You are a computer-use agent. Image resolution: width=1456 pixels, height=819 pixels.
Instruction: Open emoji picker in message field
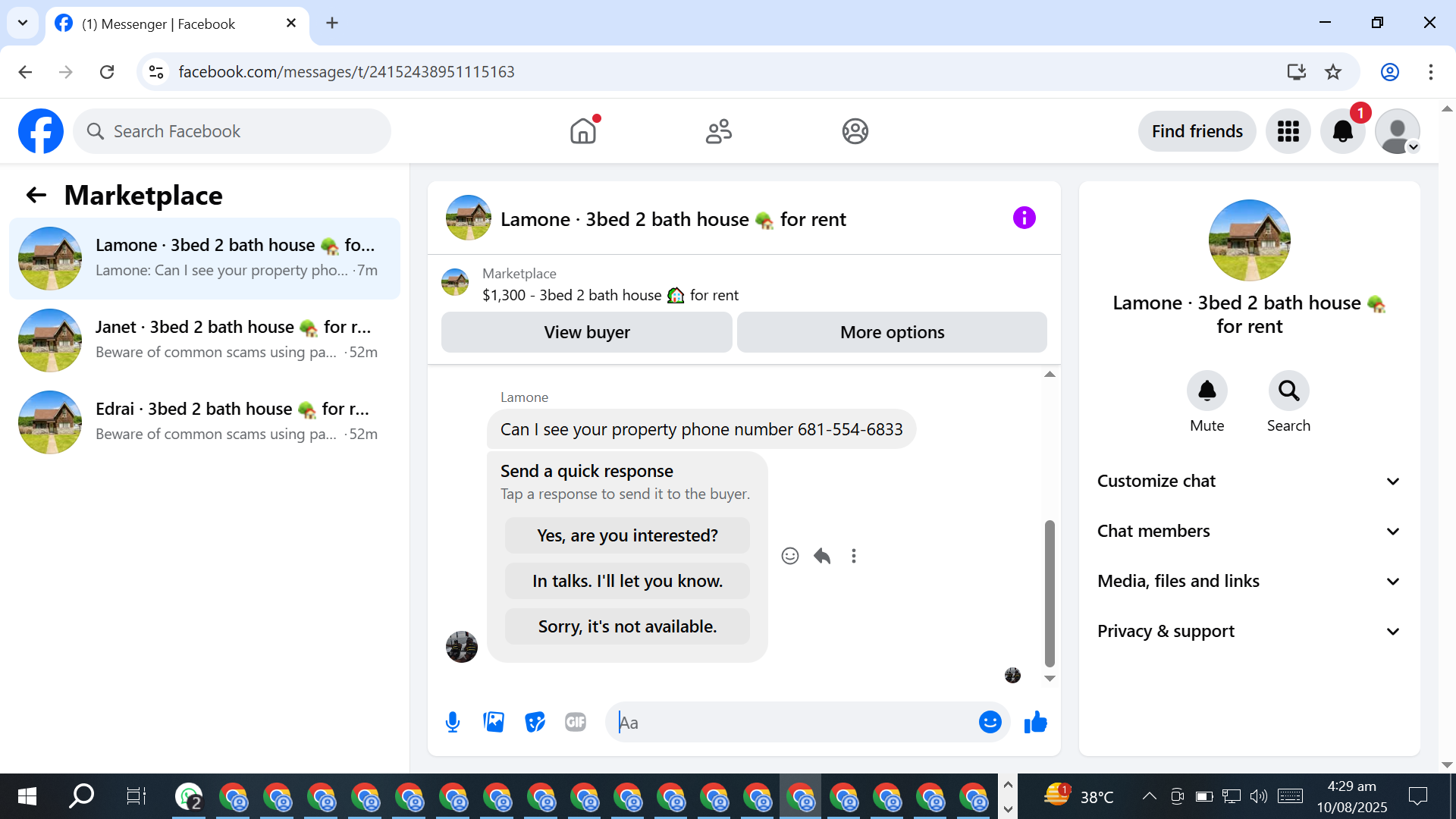(x=990, y=722)
